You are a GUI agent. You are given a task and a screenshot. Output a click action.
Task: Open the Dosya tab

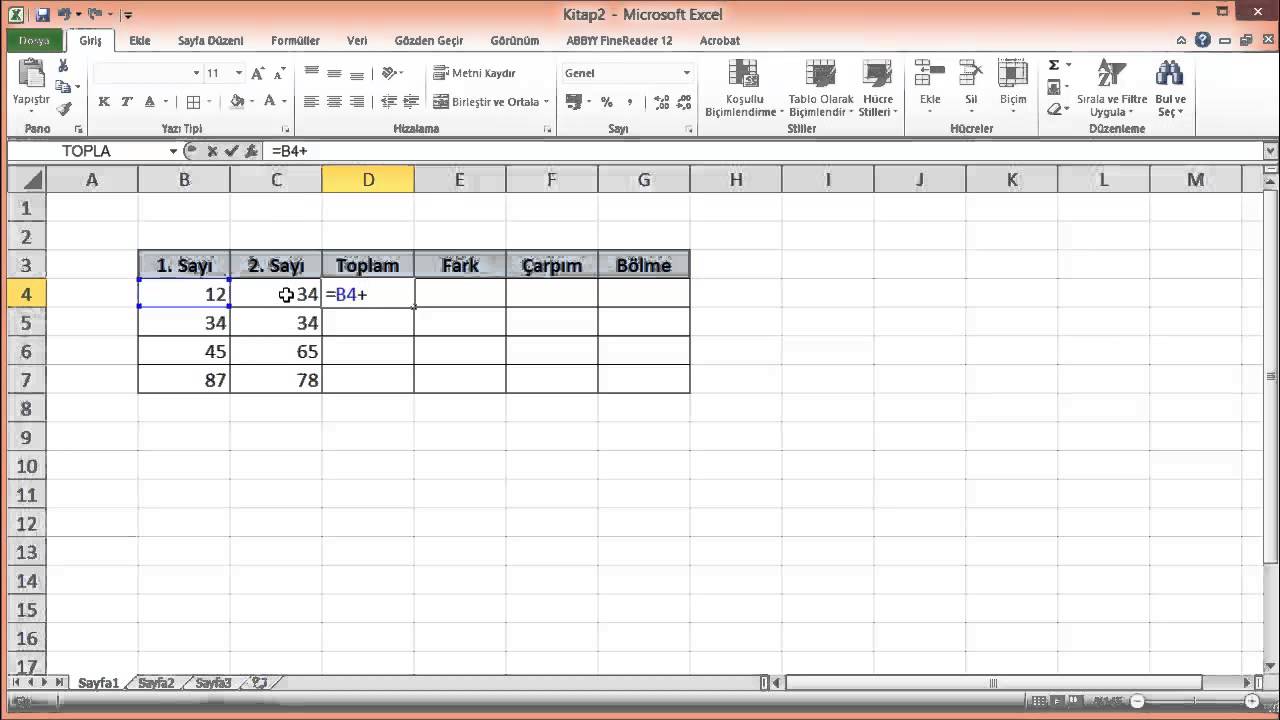pos(34,40)
